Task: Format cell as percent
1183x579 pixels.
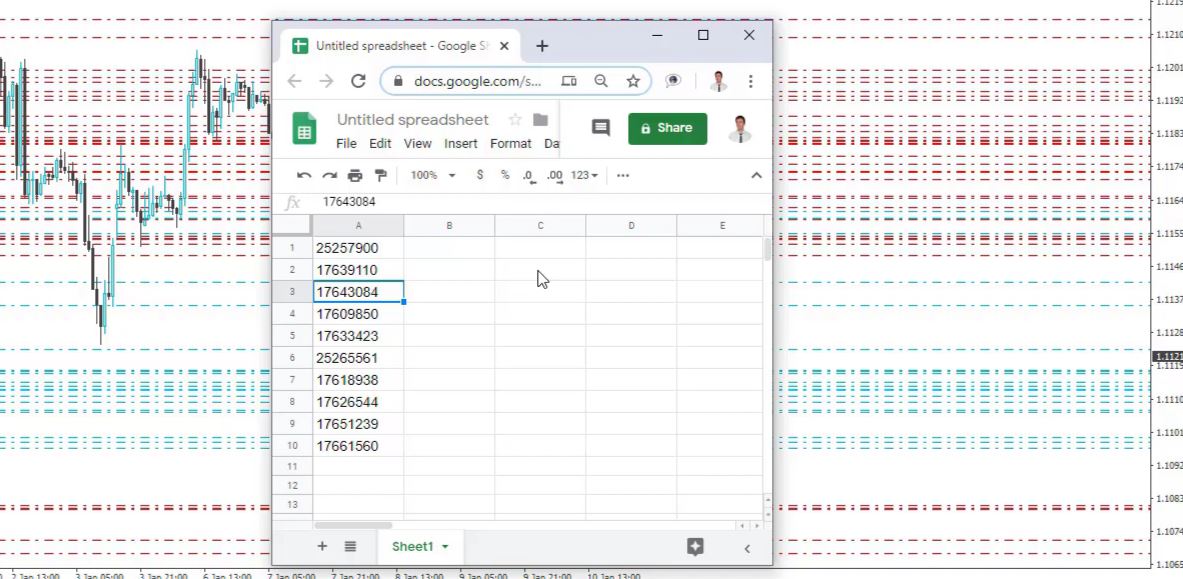Action: click(503, 175)
